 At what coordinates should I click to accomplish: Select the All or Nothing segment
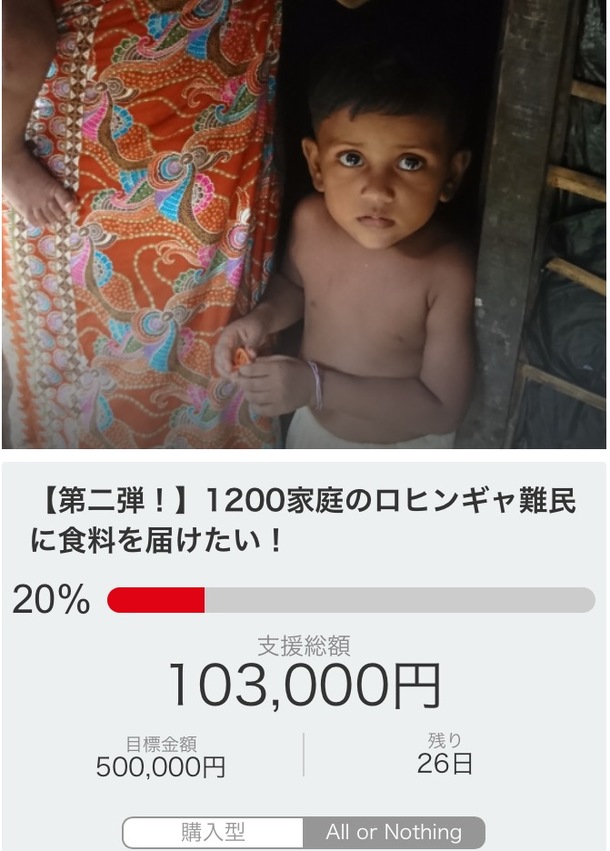[x=394, y=832]
